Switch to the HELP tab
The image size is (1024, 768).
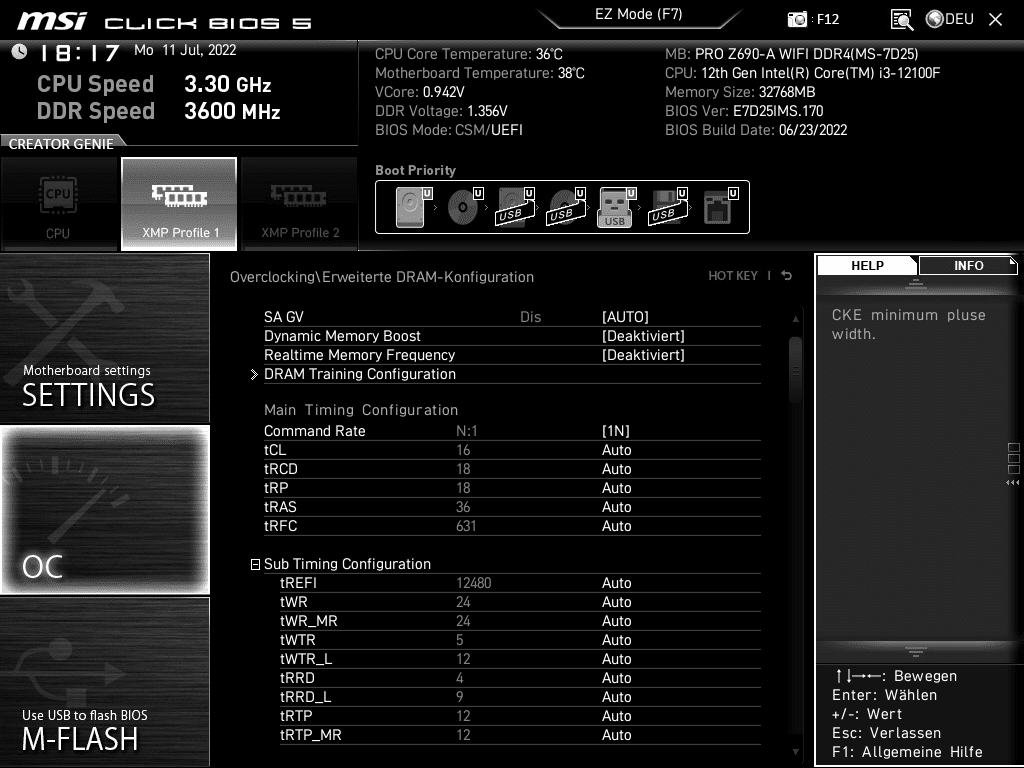(867, 265)
